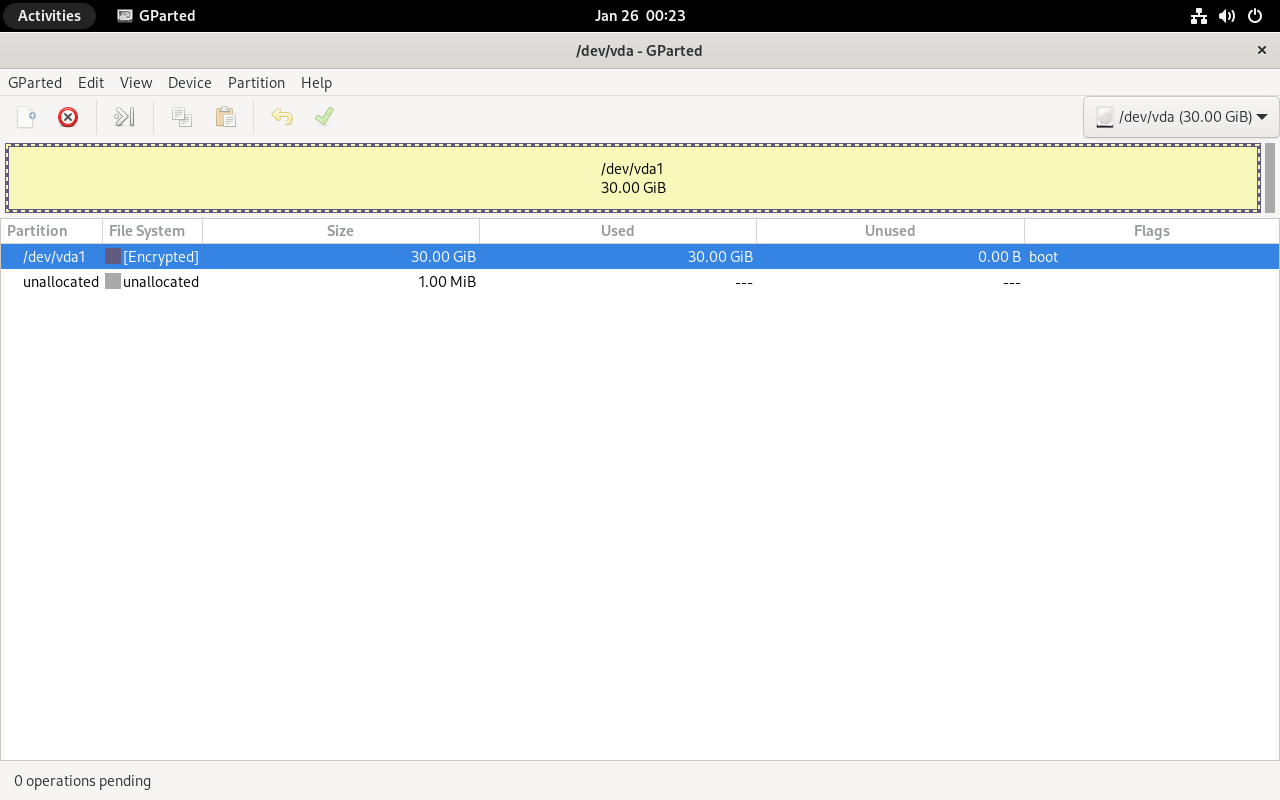Click the Undo last operation icon
The height and width of the screenshot is (800, 1280).
282,117
